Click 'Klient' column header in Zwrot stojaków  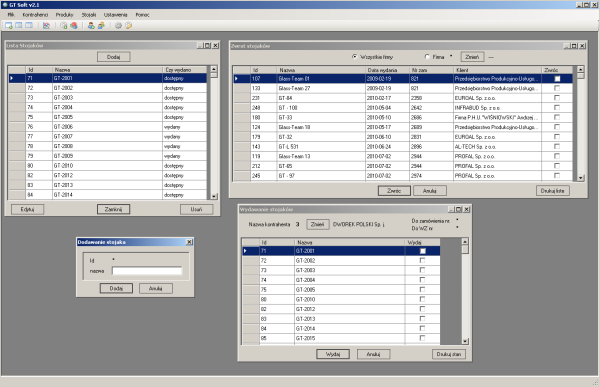[x=497, y=70]
